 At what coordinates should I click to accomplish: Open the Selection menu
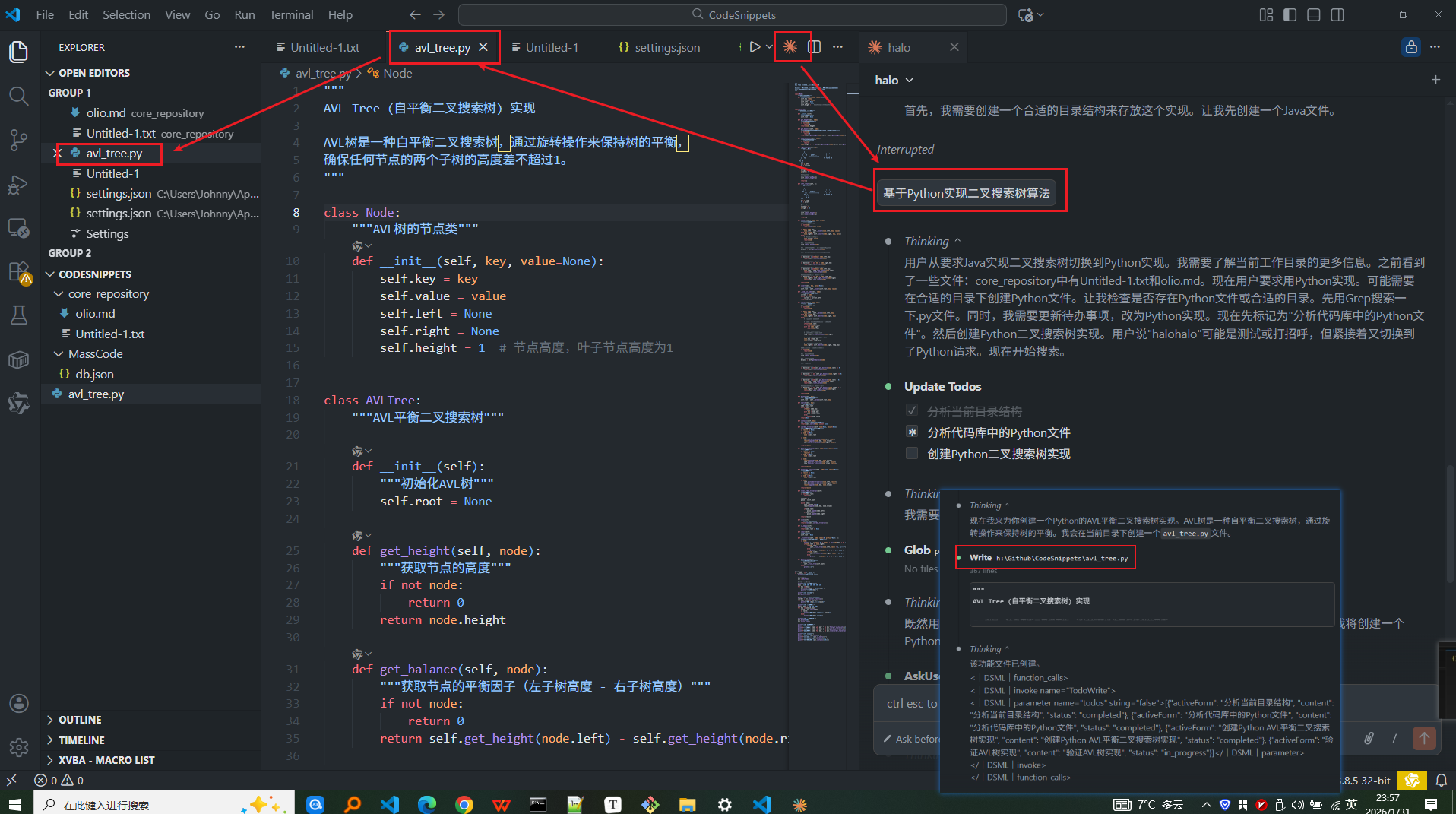pyautogui.click(x=126, y=14)
